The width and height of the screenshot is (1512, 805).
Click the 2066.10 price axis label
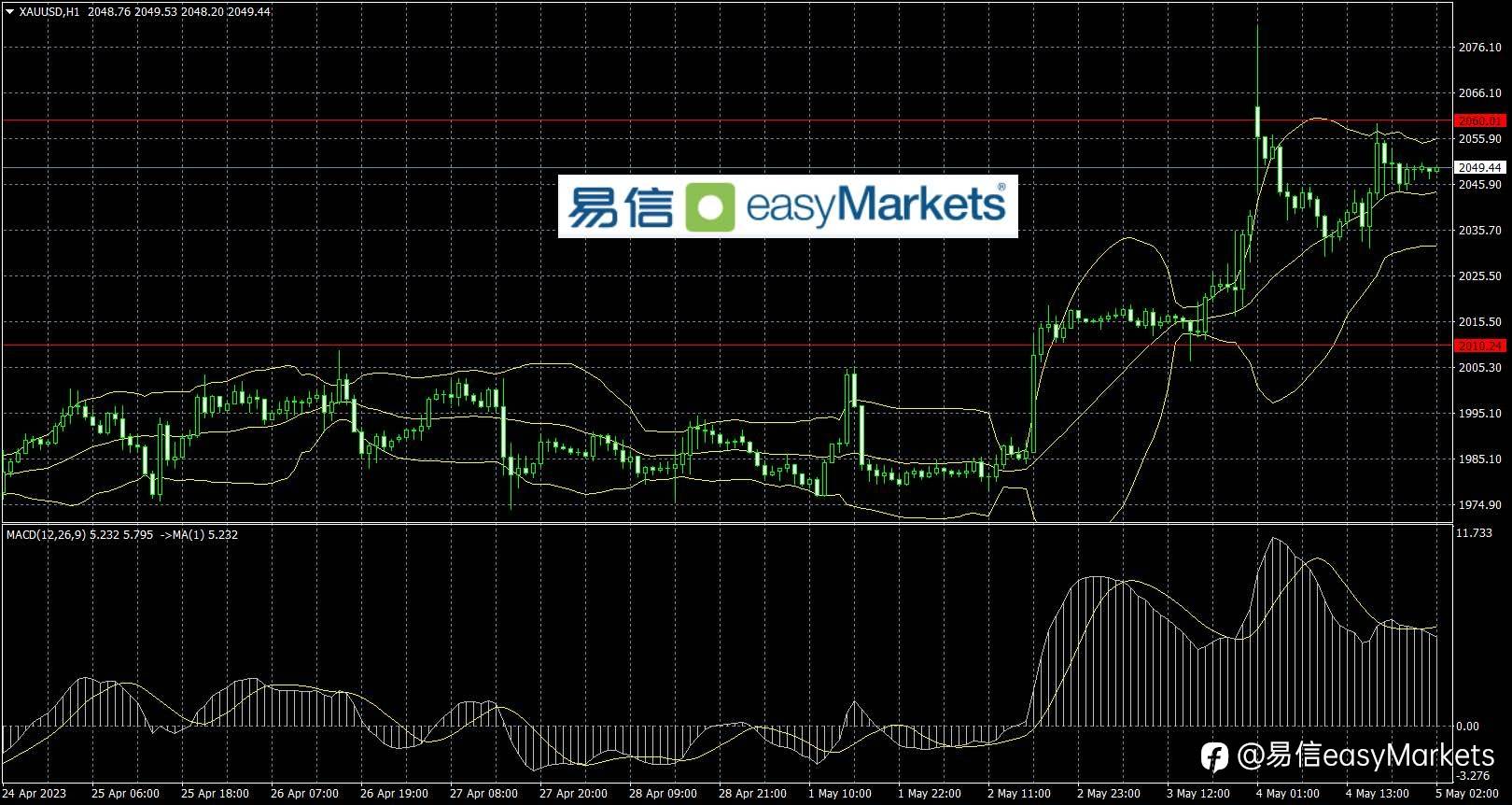click(1479, 93)
